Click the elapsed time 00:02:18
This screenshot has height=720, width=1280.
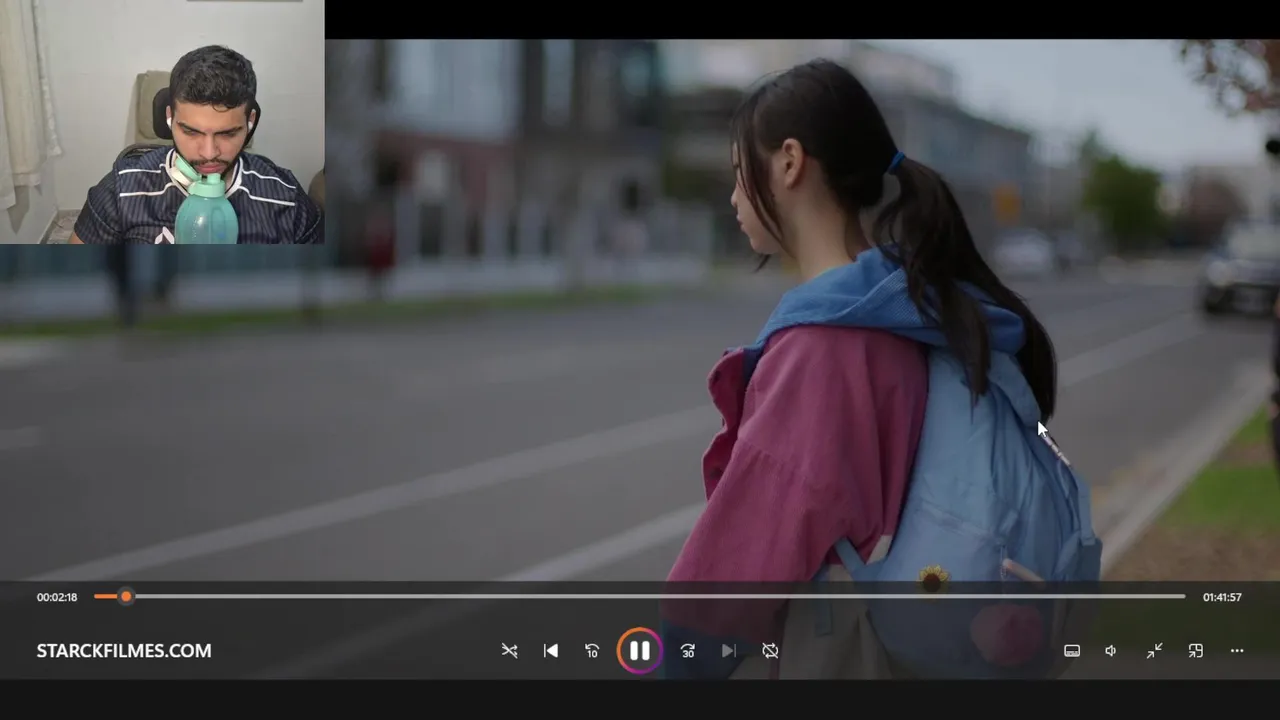[x=57, y=597]
